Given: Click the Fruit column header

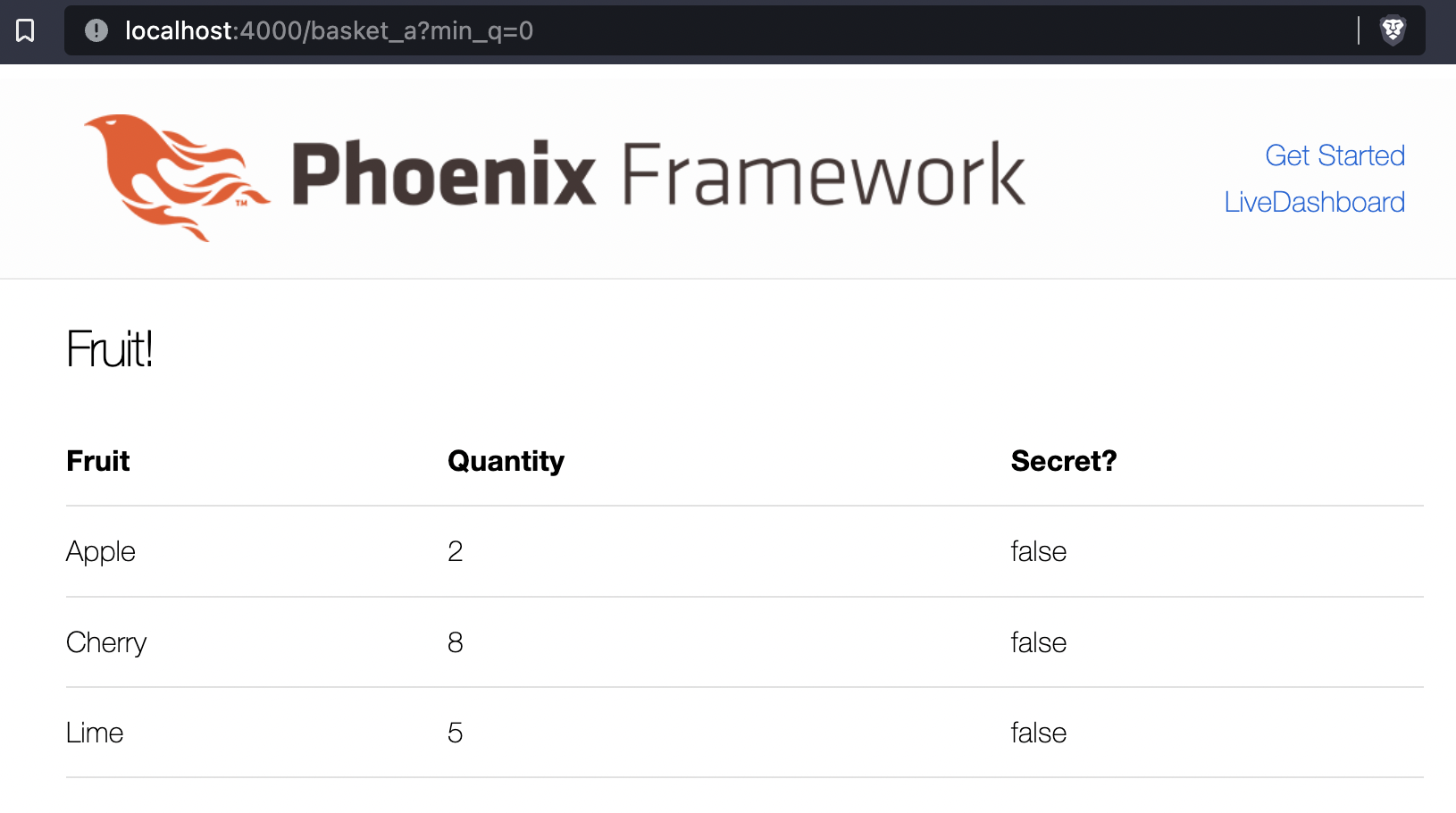Looking at the screenshot, I should click(98, 461).
